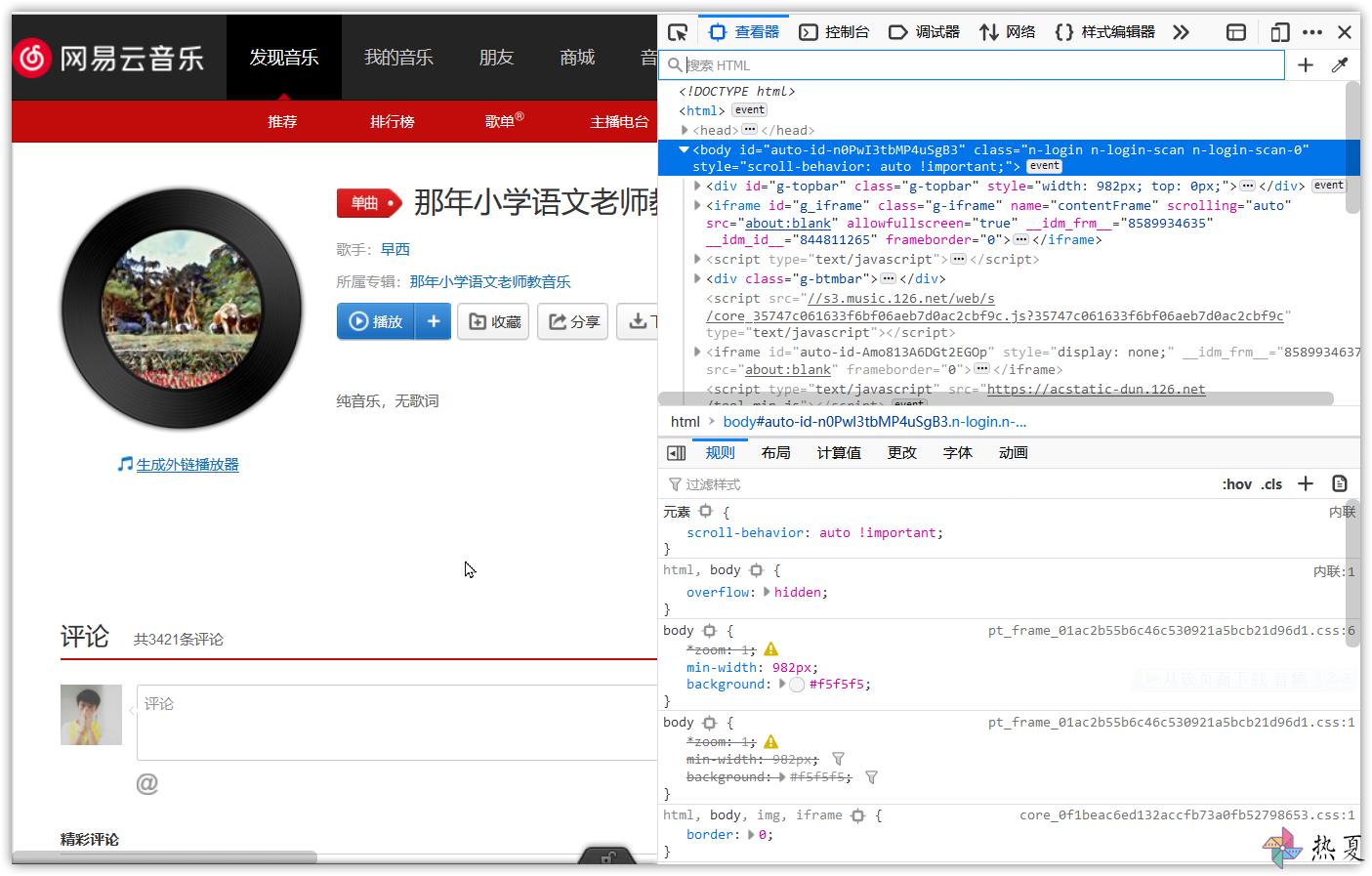Click the create new node plus icon
Screen dimensions: 1372x876
point(1306,65)
